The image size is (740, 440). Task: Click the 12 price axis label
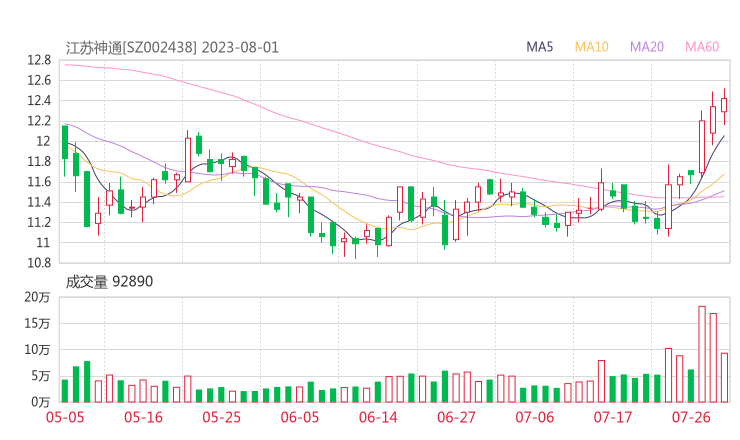click(43, 141)
